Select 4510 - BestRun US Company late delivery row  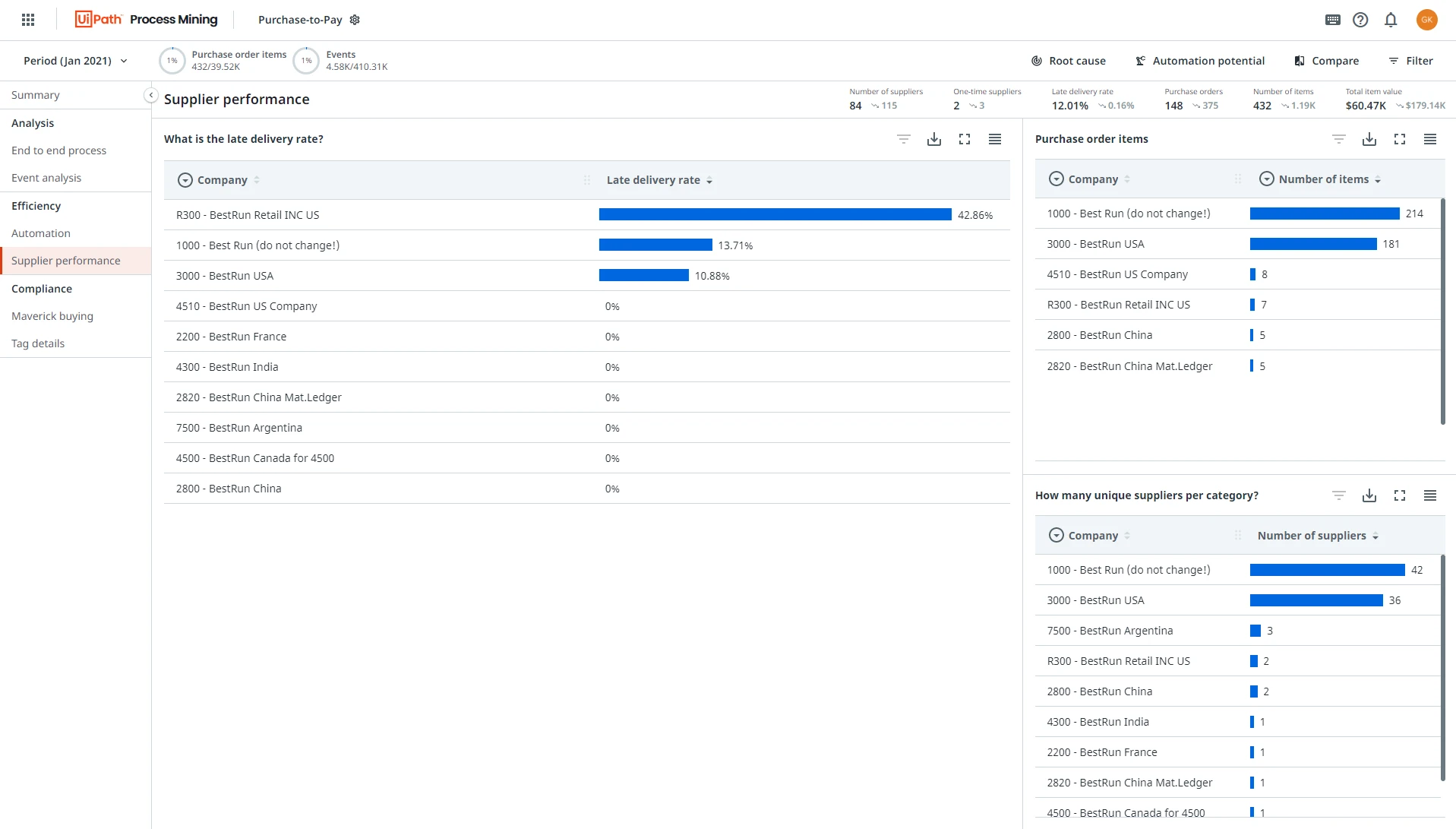pyautogui.click(x=587, y=306)
